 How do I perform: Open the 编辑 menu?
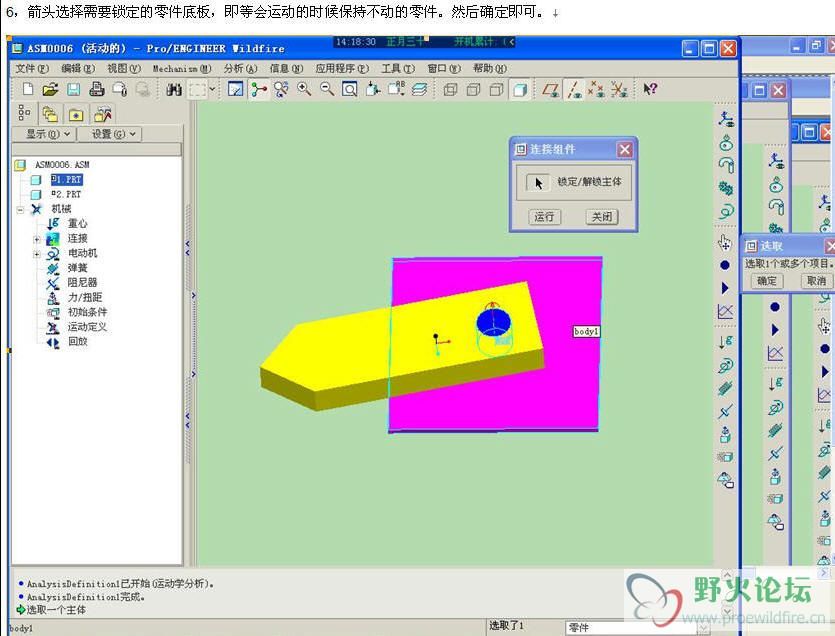point(78,68)
